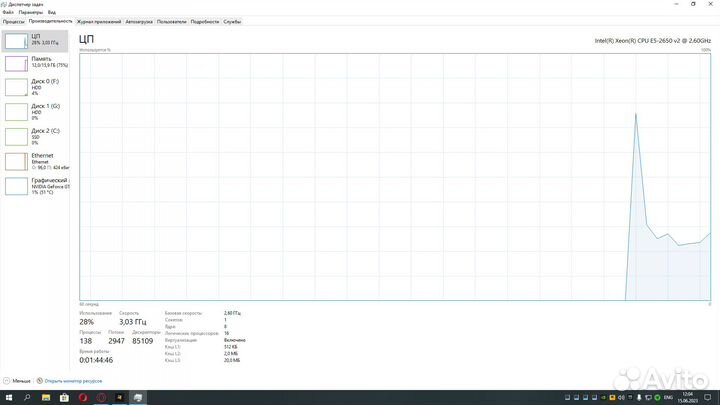Image resolution: width=720 pixels, height=405 pixels.
Task: Open the network tray icon
Action: pyautogui.click(x=648, y=398)
